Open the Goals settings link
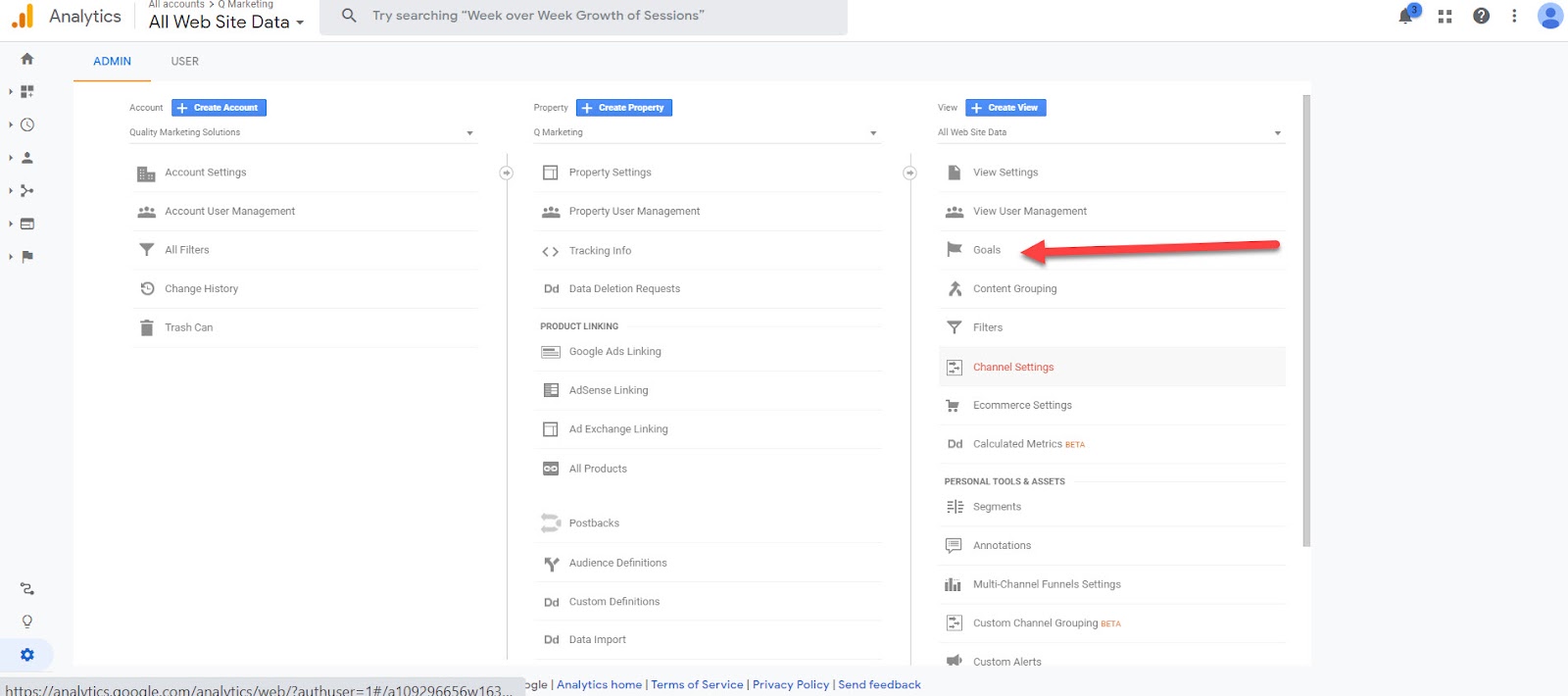Image resolution: width=1568 pixels, height=696 pixels. tap(986, 250)
